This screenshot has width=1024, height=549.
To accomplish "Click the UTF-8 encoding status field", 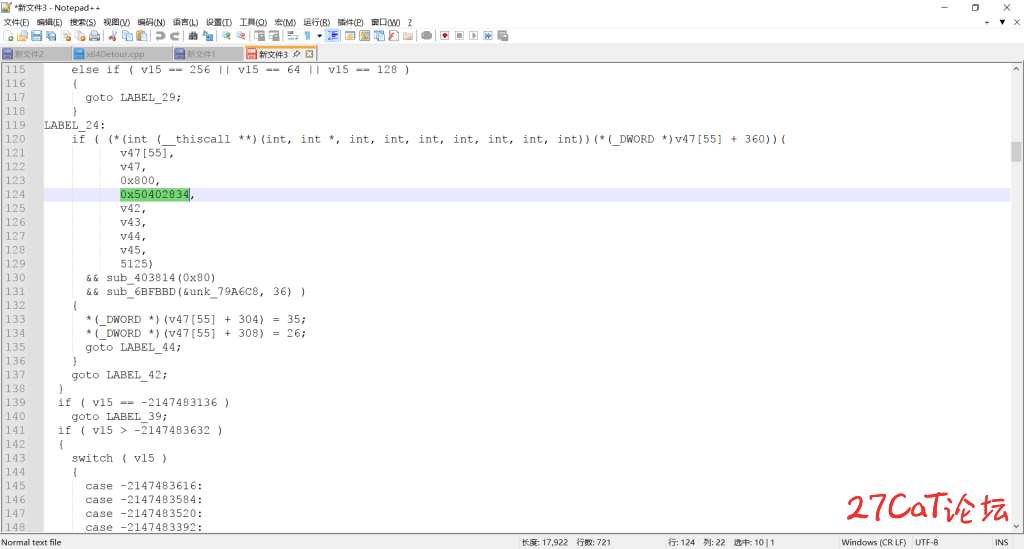I will point(927,542).
